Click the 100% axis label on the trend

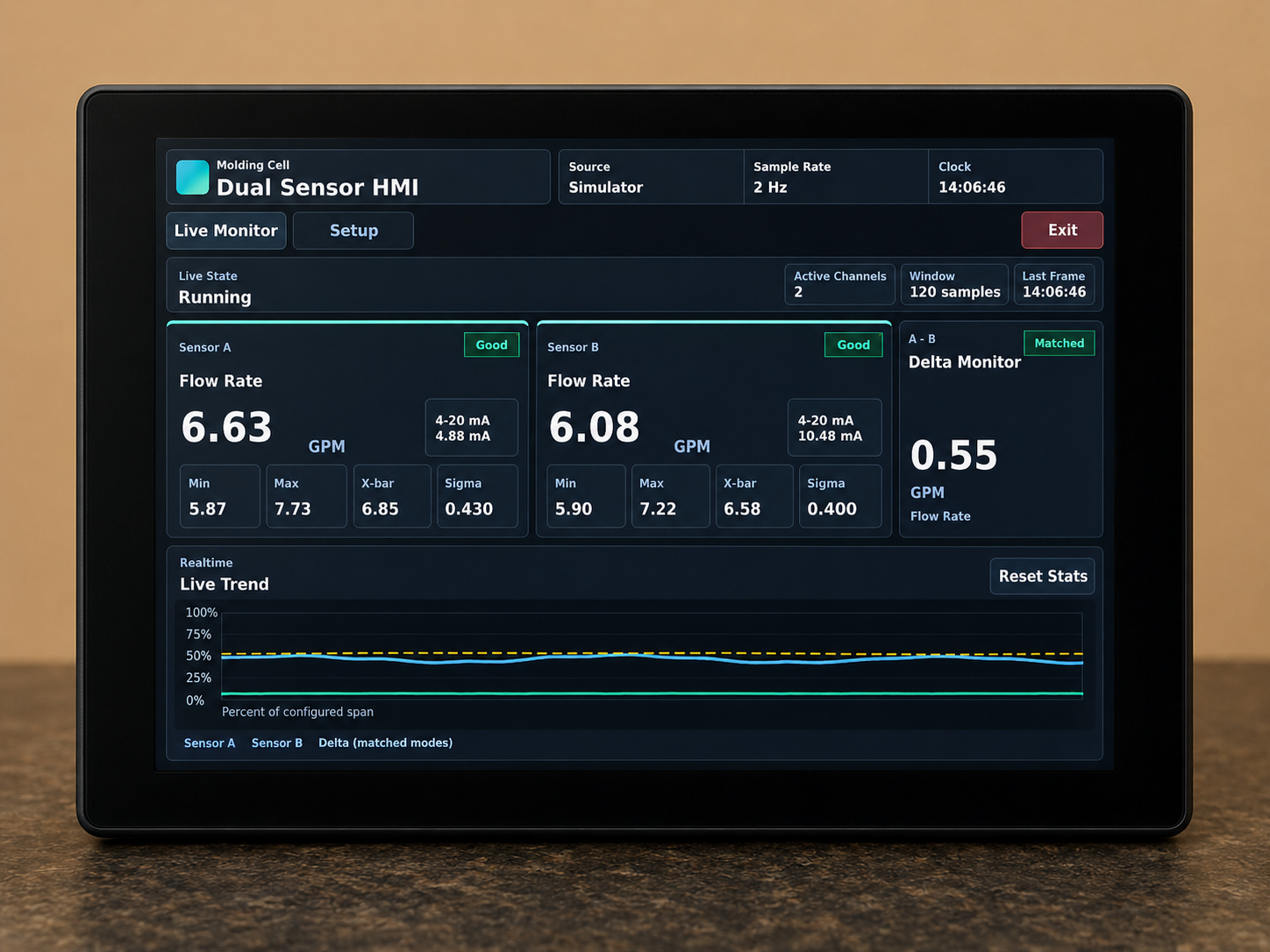(x=201, y=613)
